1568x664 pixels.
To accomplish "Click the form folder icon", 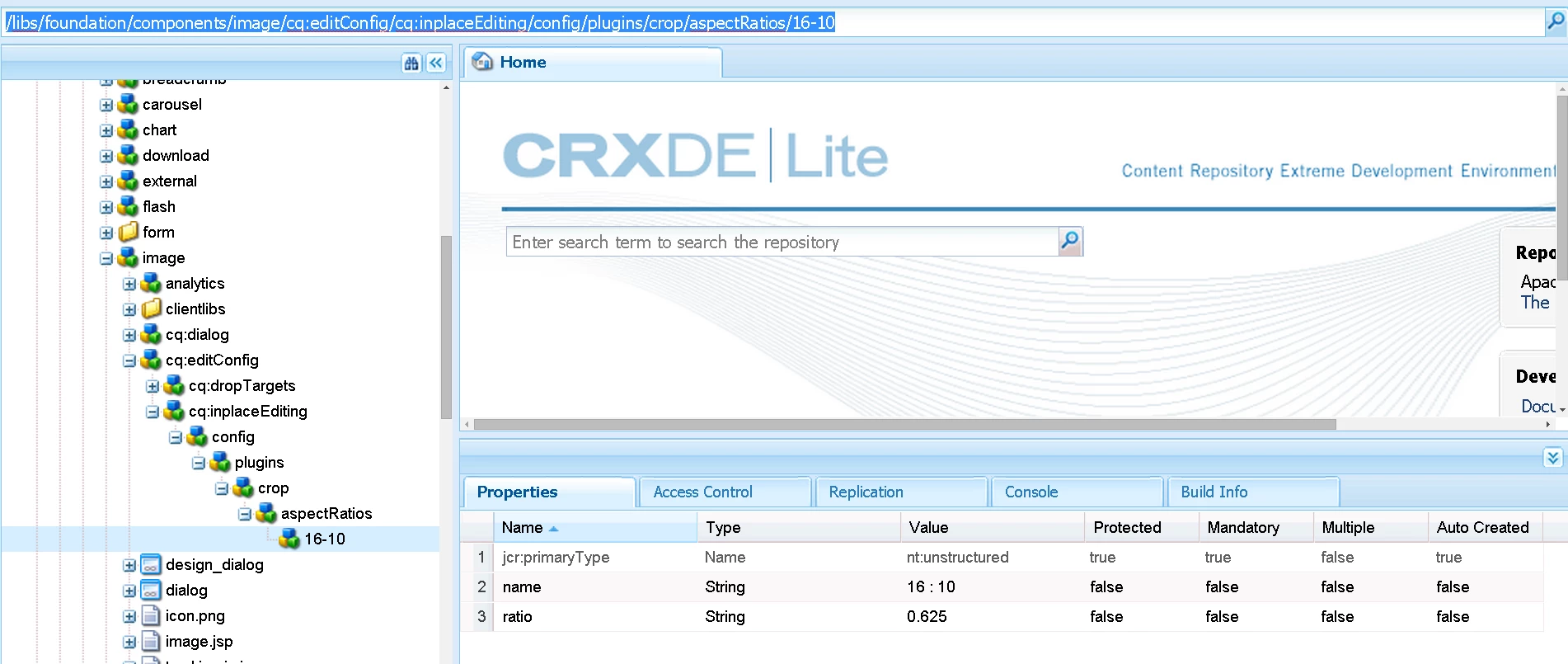I will point(128,232).
